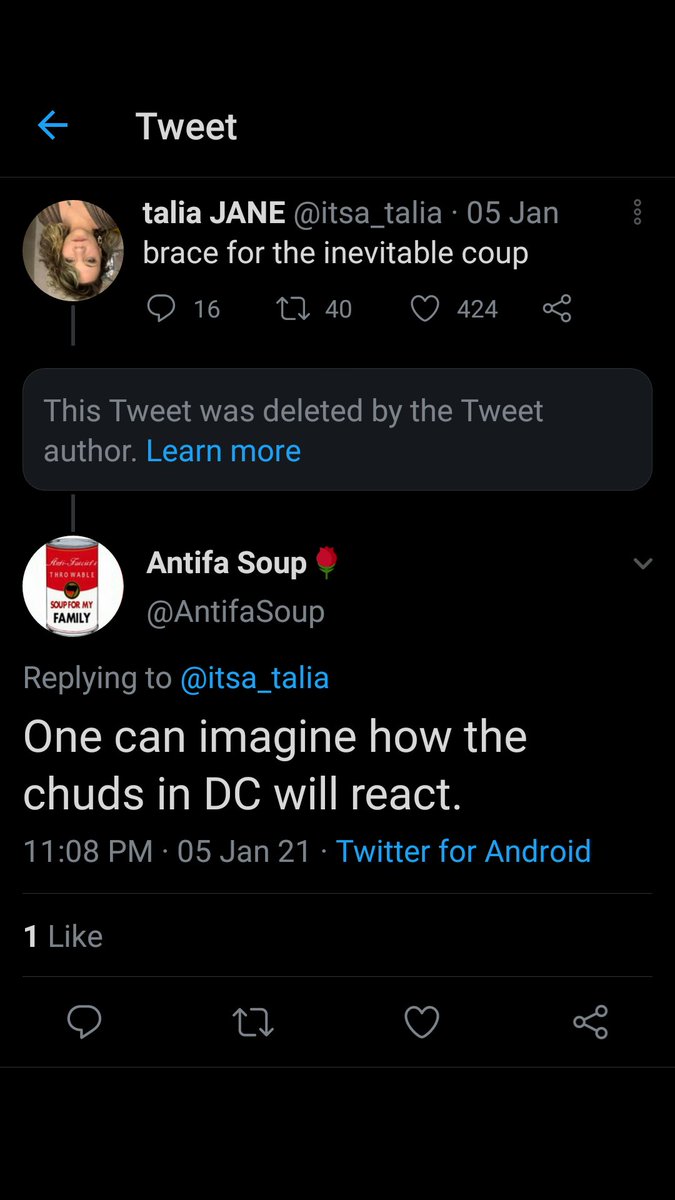View who liked via 1 Like

tap(63, 936)
